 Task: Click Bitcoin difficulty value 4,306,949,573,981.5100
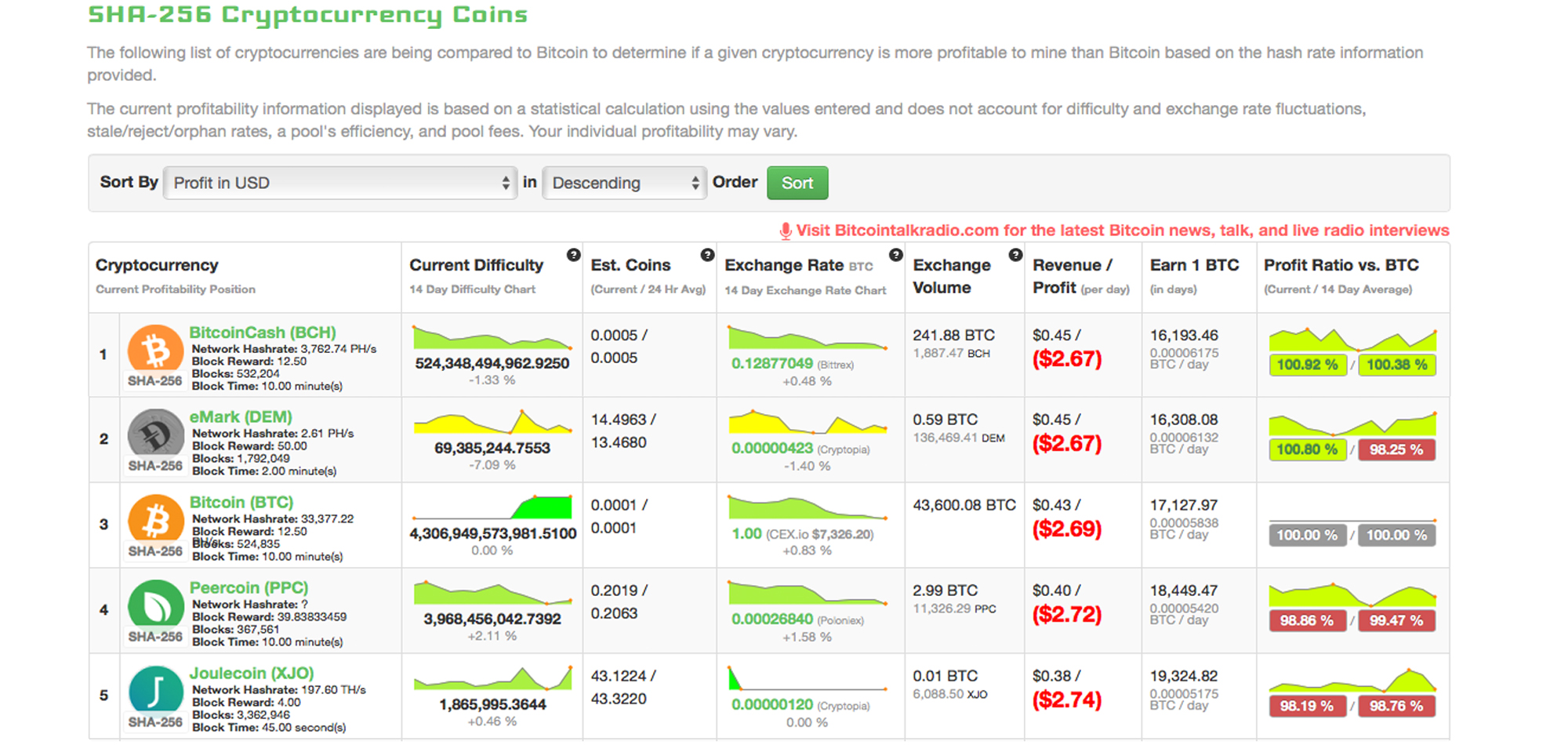pyautogui.click(x=492, y=534)
